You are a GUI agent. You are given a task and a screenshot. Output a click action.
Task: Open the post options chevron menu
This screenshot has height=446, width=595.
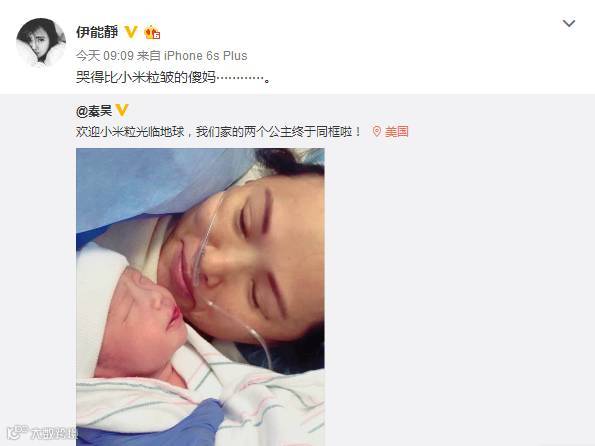(x=568, y=24)
